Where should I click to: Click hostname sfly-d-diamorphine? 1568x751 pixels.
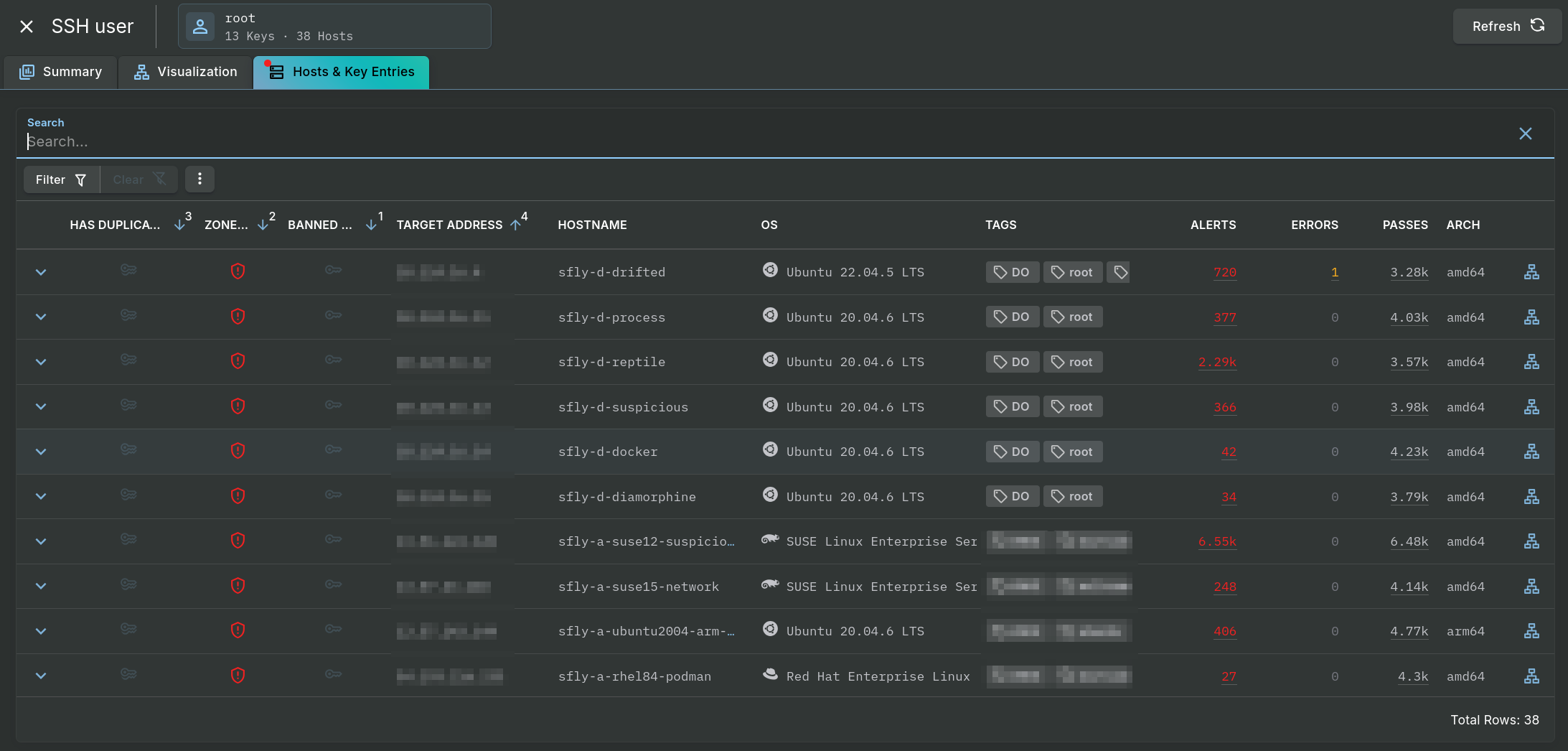pyautogui.click(x=626, y=497)
